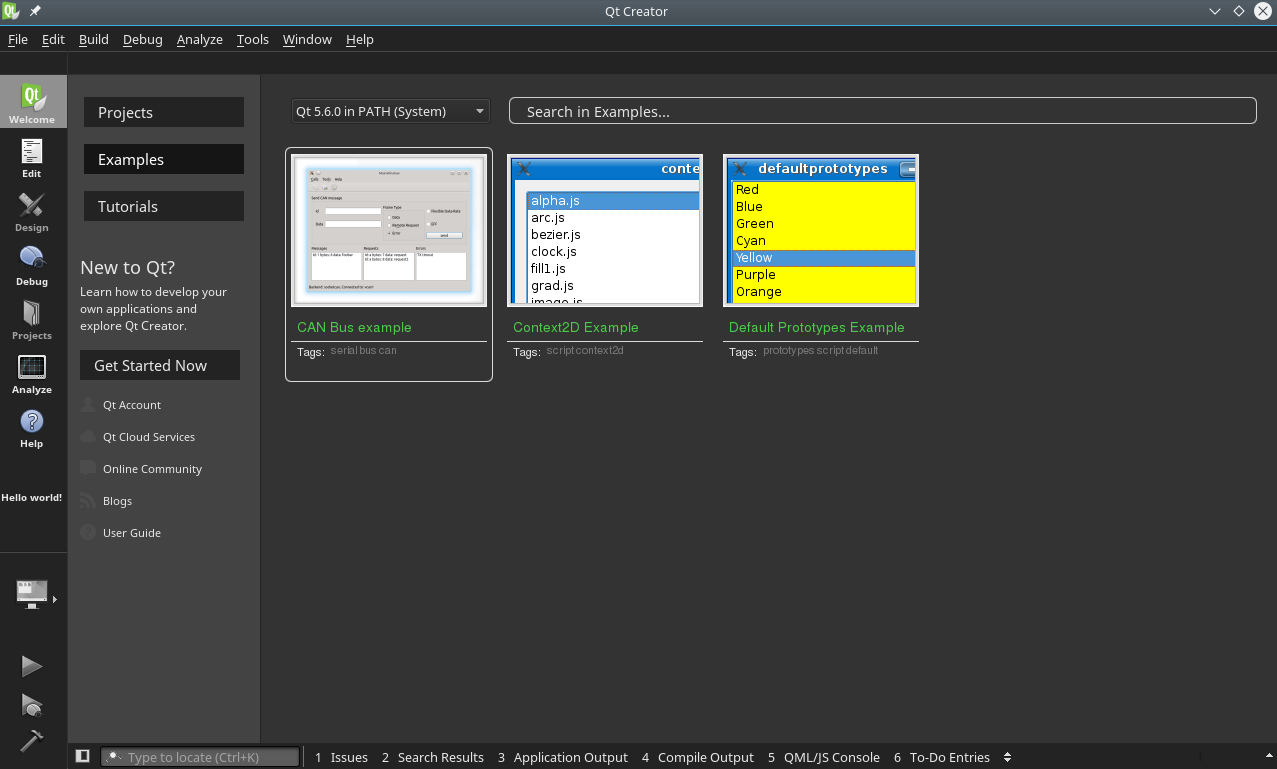Expand the output panes selector arrows
This screenshot has height=769, width=1277.
pos(1007,757)
